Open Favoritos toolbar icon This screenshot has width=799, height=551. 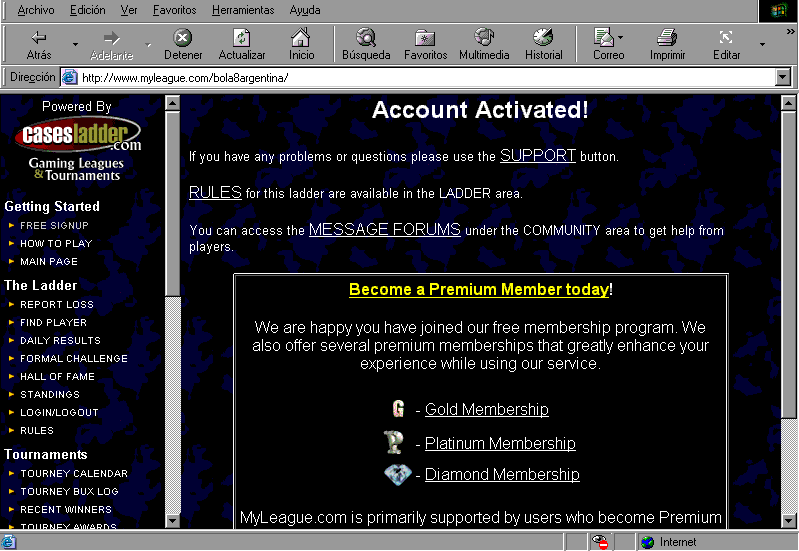425,38
